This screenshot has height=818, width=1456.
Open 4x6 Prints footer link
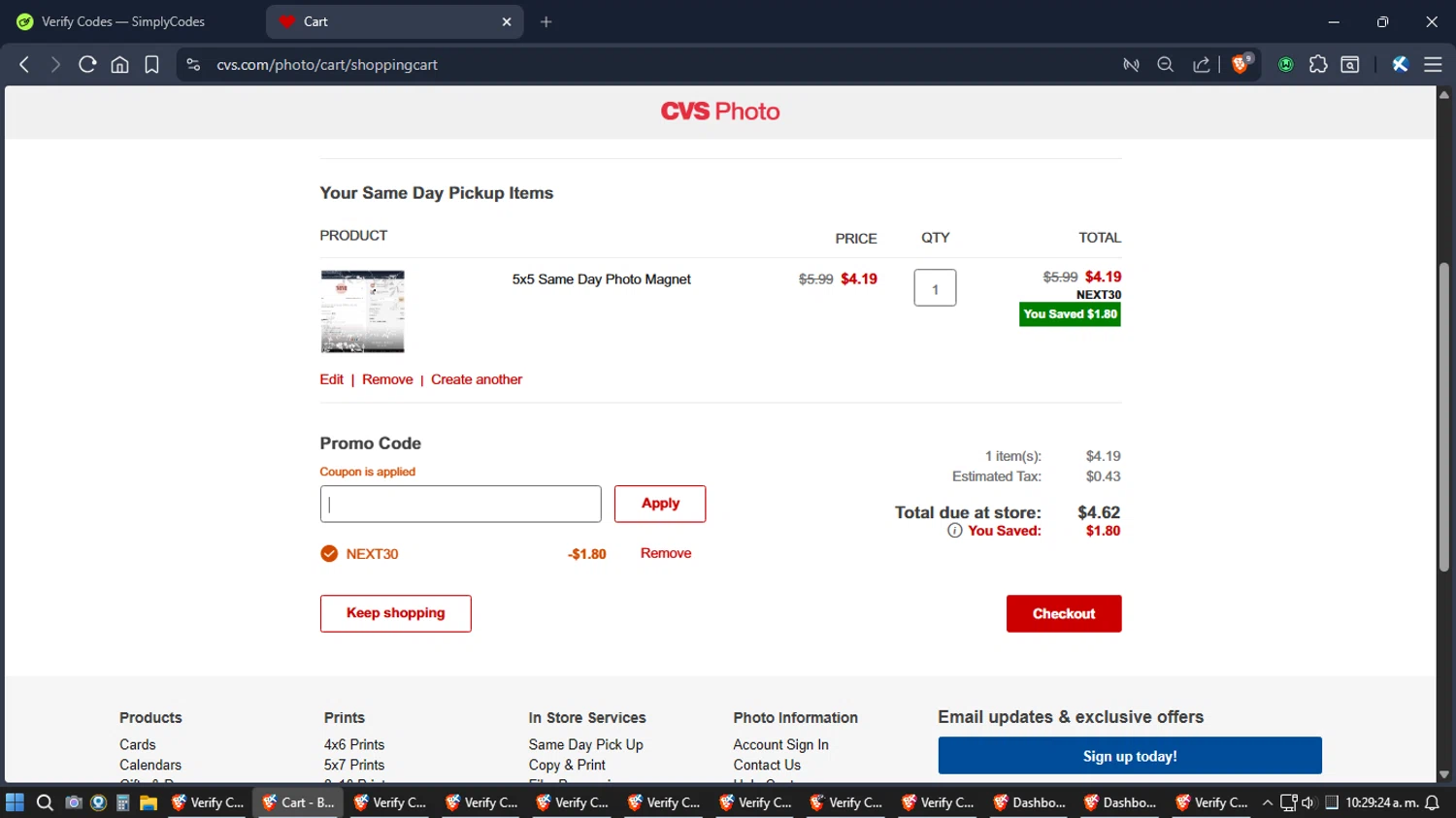pos(354,744)
